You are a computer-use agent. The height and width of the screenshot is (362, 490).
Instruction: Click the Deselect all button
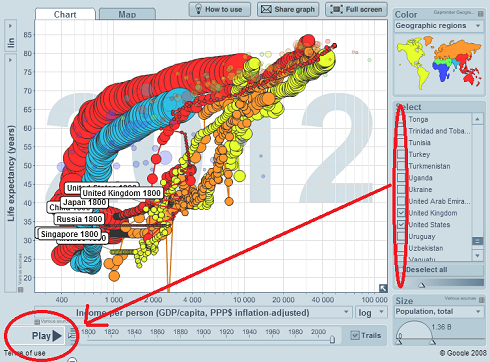point(440,270)
